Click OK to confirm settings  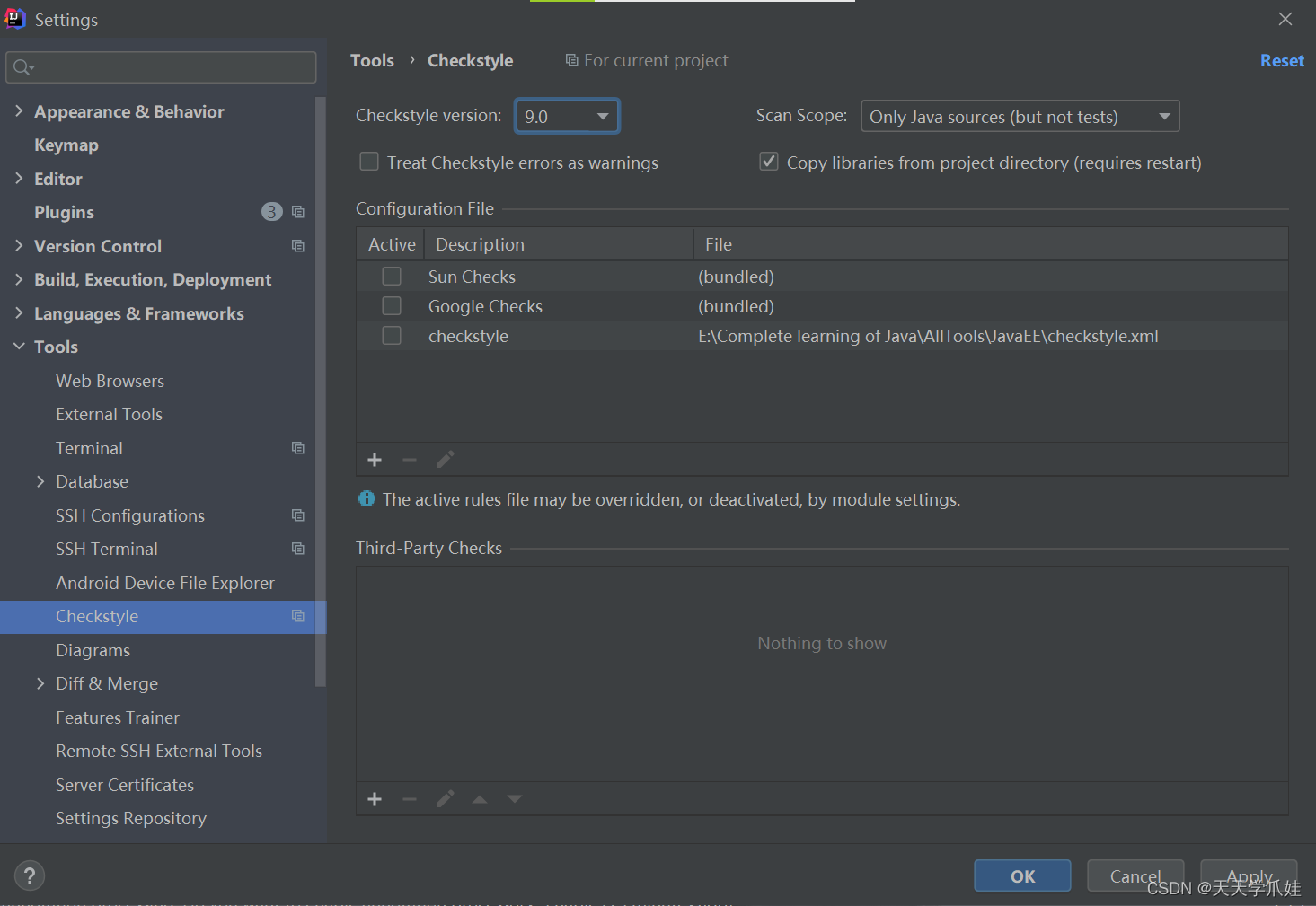(1022, 875)
